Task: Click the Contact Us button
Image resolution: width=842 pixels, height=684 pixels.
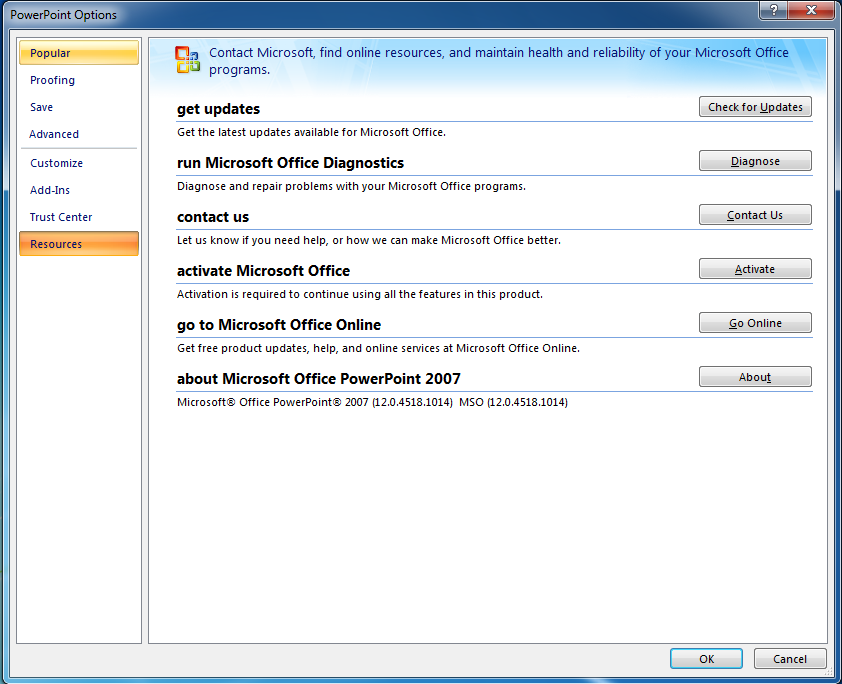Action: click(x=755, y=215)
